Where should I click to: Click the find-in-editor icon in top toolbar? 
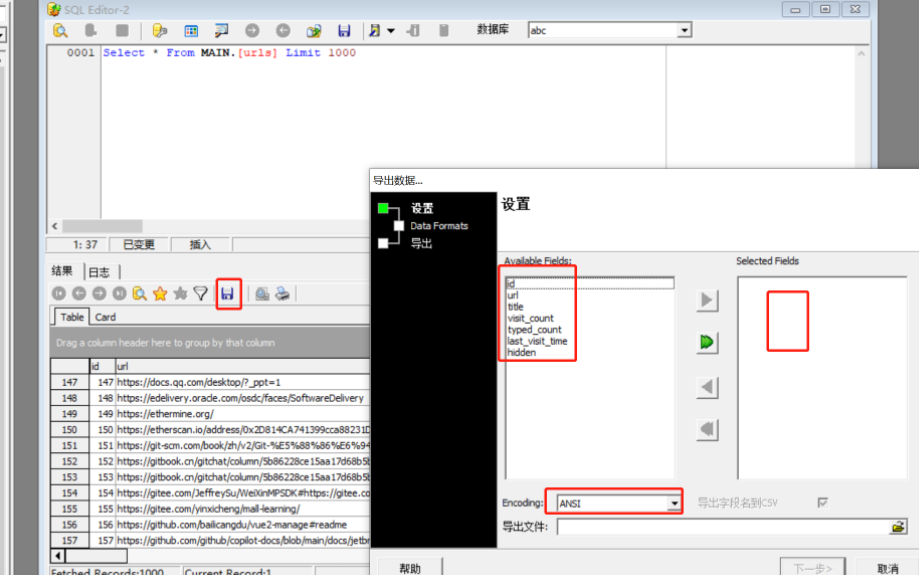222,30
